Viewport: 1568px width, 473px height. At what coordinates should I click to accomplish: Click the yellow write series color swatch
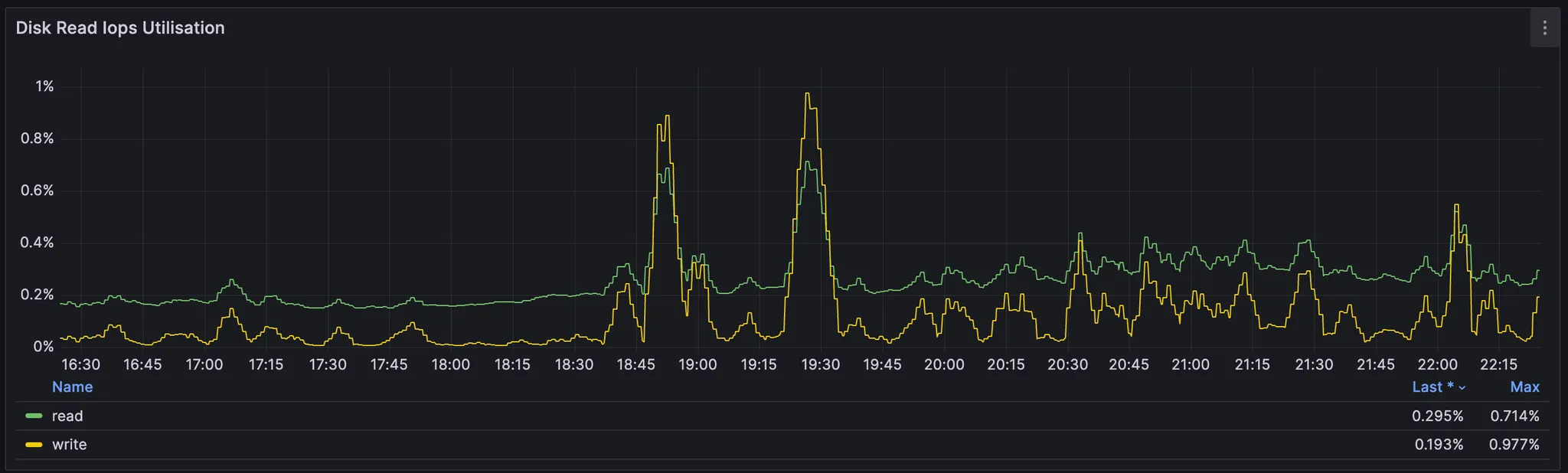coord(34,445)
